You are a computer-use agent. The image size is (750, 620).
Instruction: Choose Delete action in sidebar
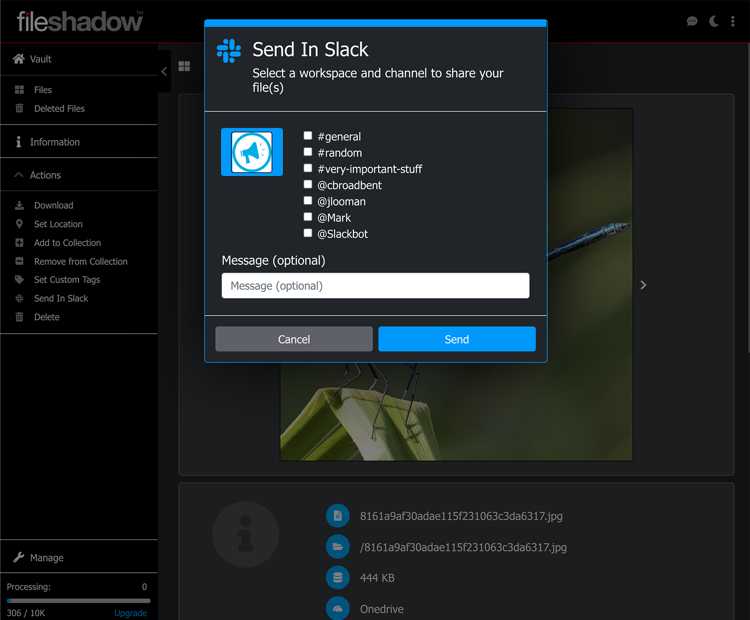(46, 317)
